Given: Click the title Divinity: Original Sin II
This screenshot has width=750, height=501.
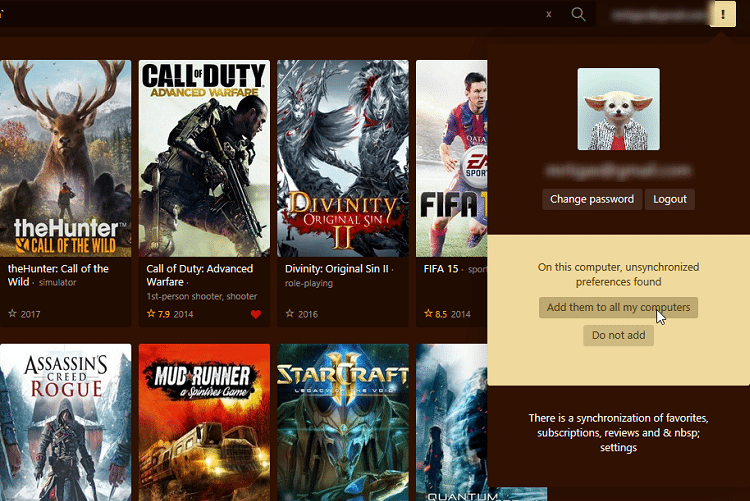Looking at the screenshot, I should 337,269.
